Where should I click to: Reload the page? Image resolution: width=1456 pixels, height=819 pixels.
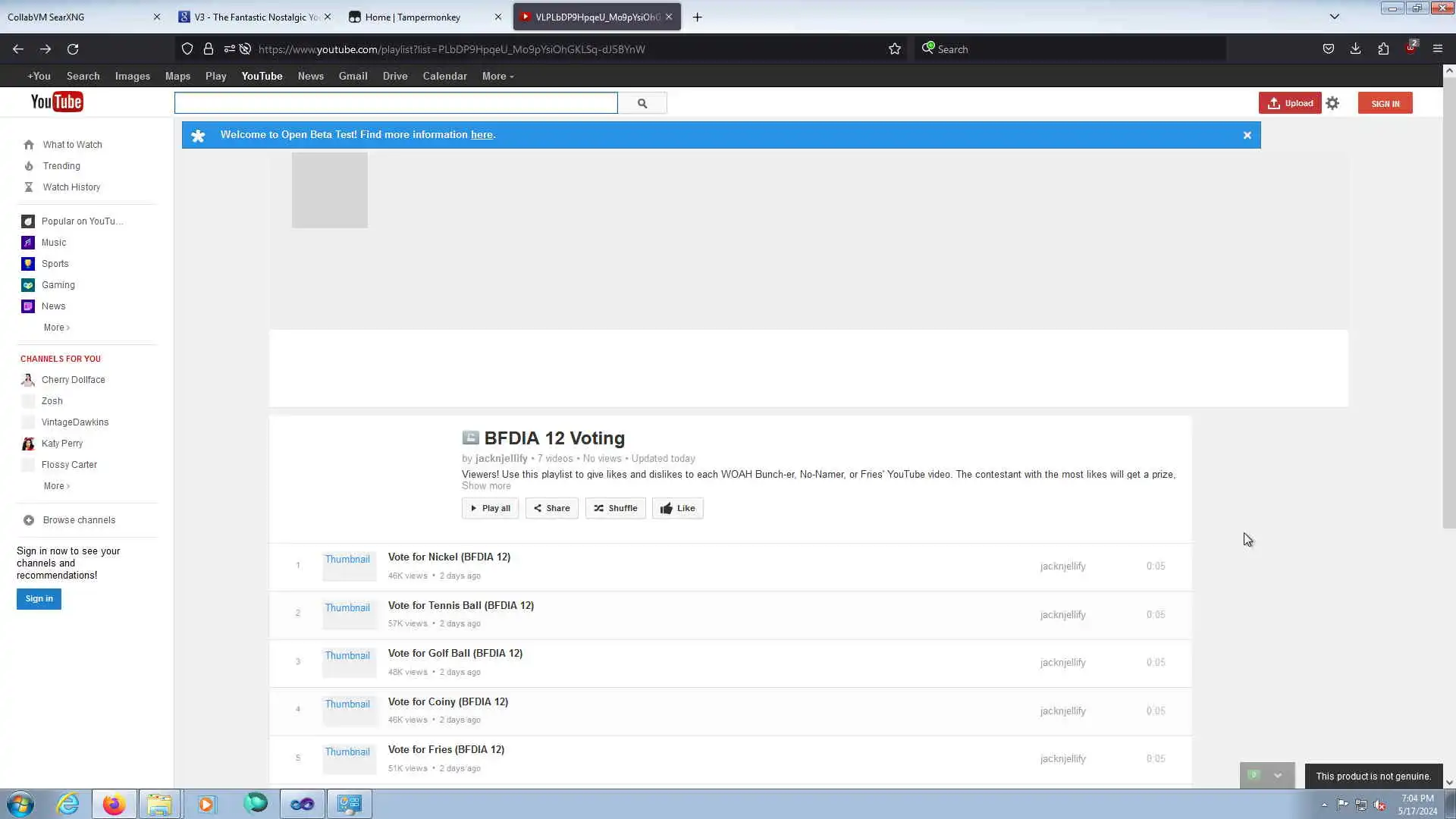click(73, 49)
